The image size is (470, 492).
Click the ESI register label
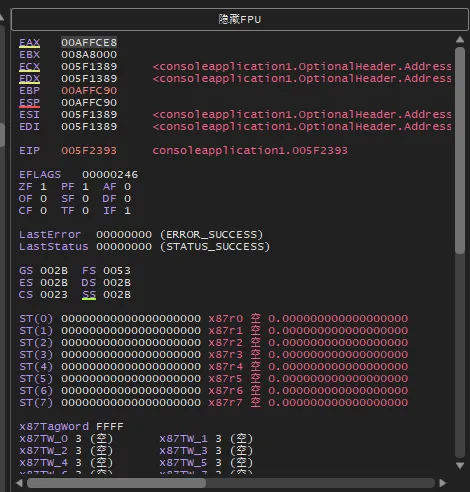click(29, 115)
